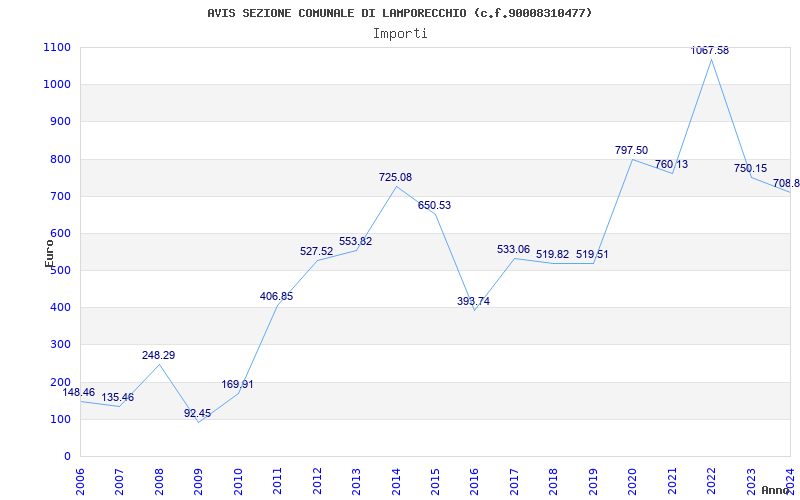
Task: Click the 2007 year tick label
Action: tap(119, 482)
